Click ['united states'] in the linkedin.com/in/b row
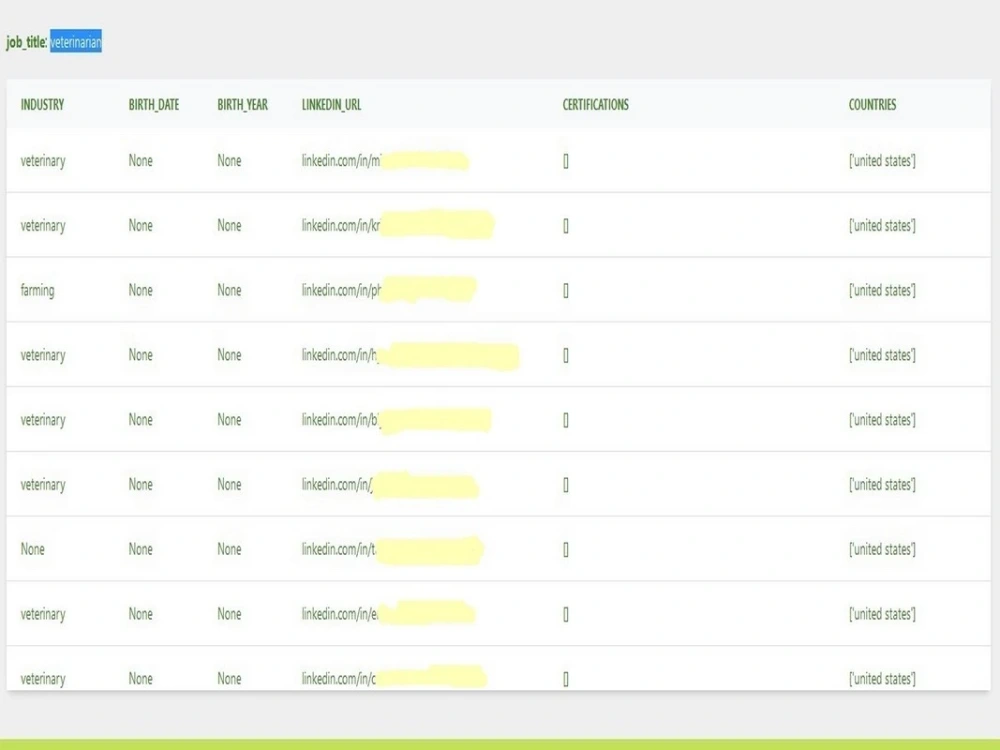 pyautogui.click(x=882, y=420)
